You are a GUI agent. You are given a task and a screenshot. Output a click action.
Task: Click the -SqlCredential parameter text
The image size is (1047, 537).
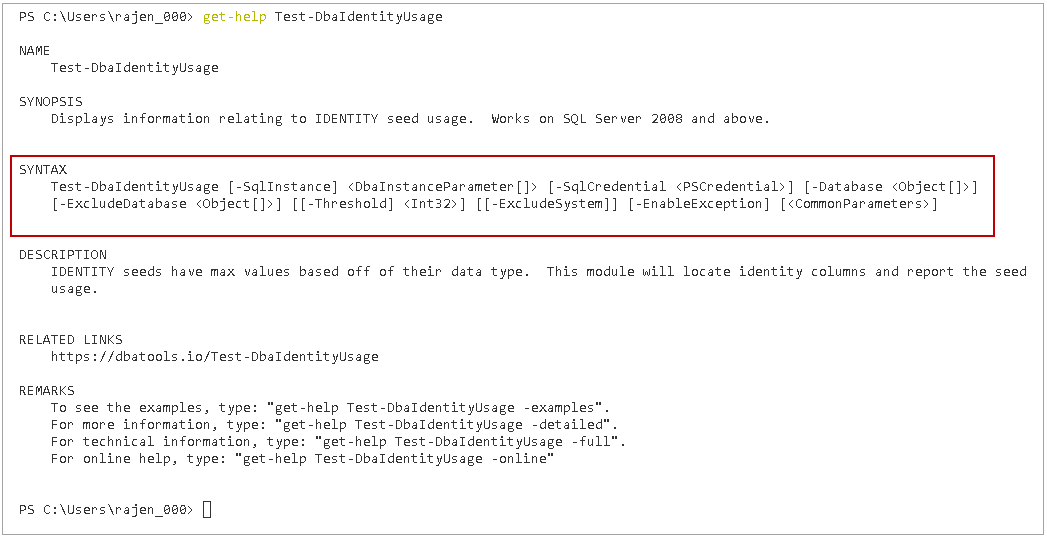(x=610, y=187)
